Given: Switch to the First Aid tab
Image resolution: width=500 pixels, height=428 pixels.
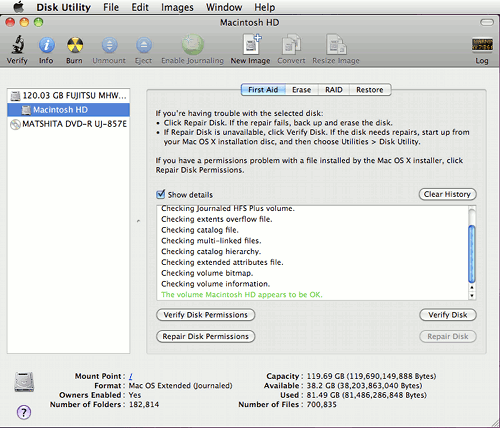Looking at the screenshot, I should pos(263,90).
